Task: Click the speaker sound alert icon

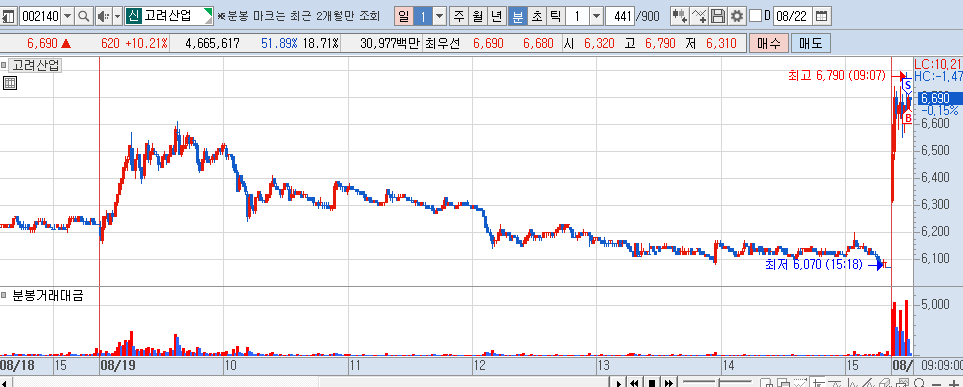Action: coord(104,16)
